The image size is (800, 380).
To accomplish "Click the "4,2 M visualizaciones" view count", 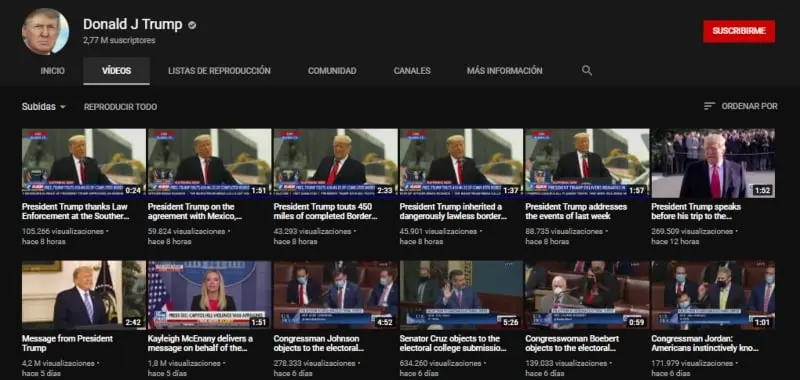I will [58, 364].
